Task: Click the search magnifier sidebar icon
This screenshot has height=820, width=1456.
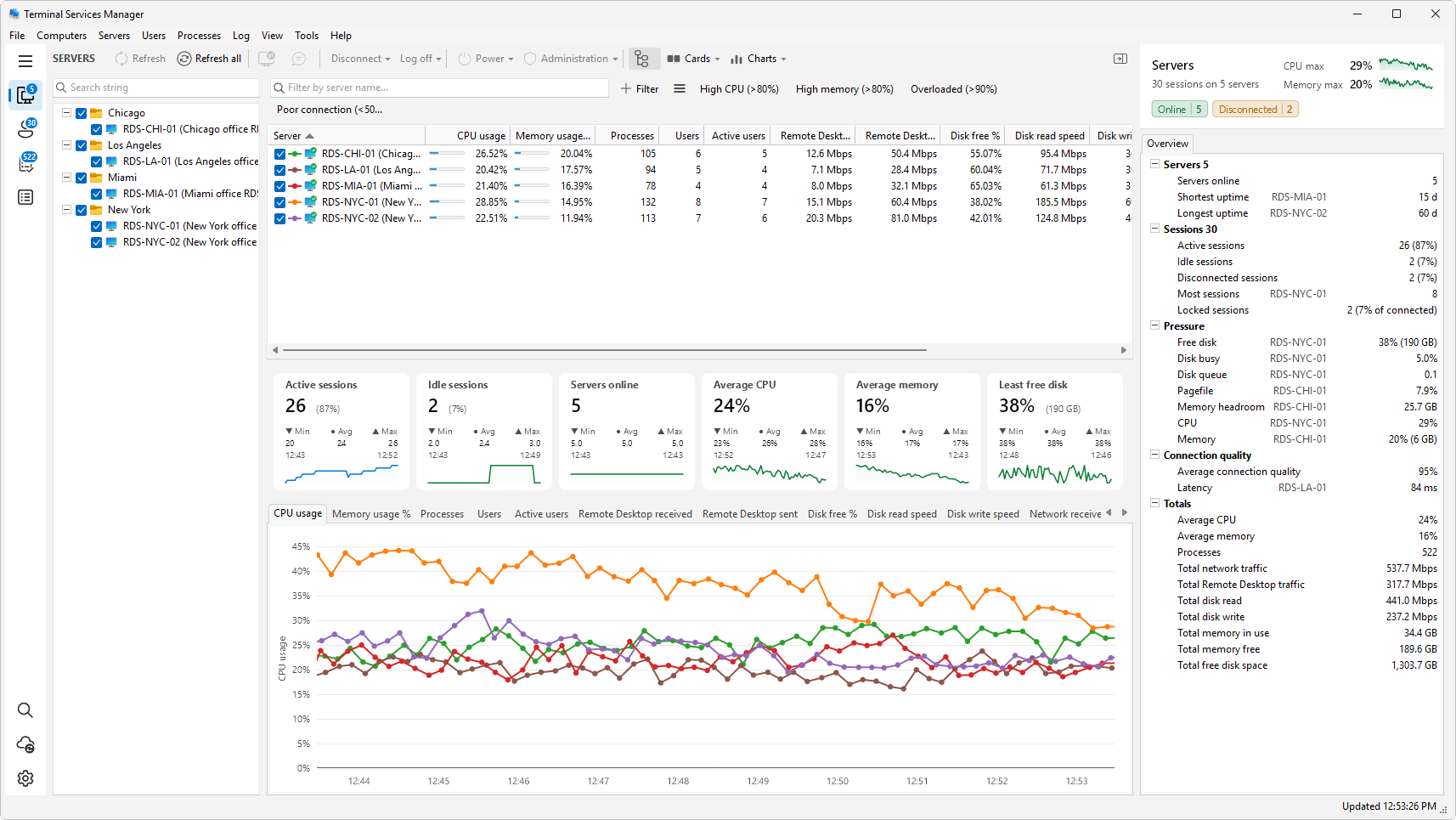Action: pos(25,710)
